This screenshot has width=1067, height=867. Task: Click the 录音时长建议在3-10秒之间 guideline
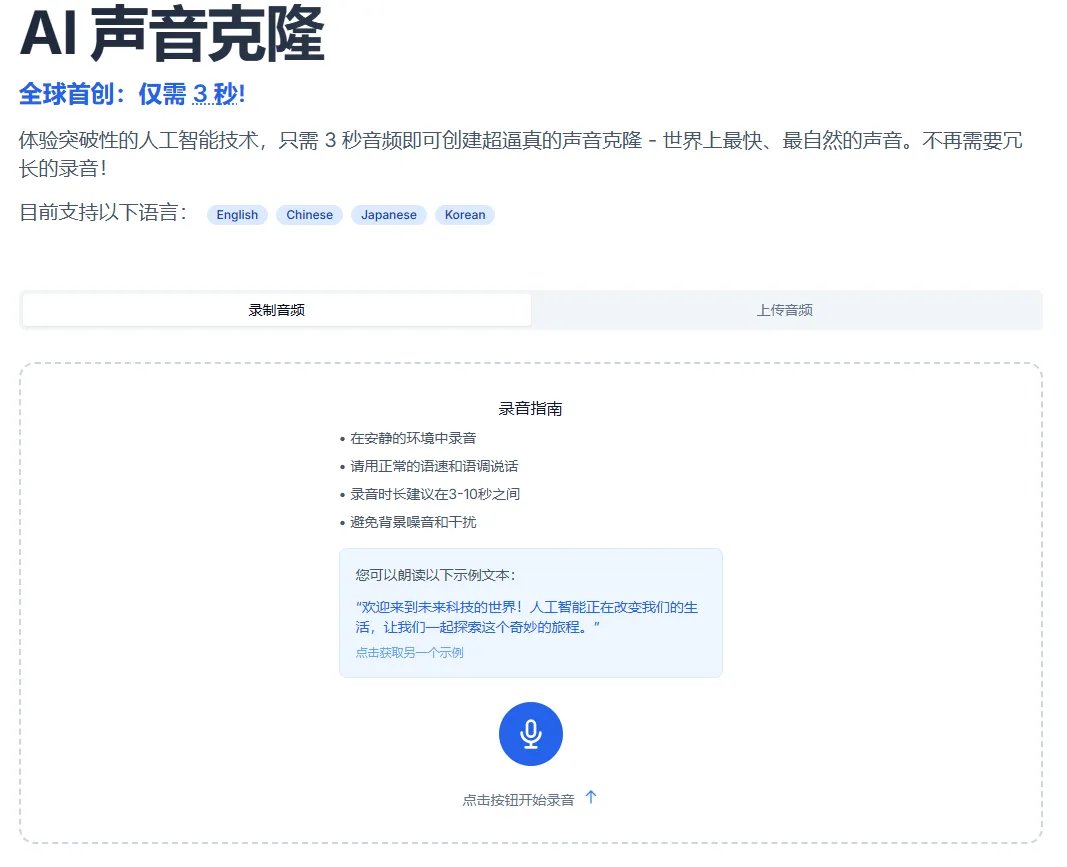coord(430,494)
